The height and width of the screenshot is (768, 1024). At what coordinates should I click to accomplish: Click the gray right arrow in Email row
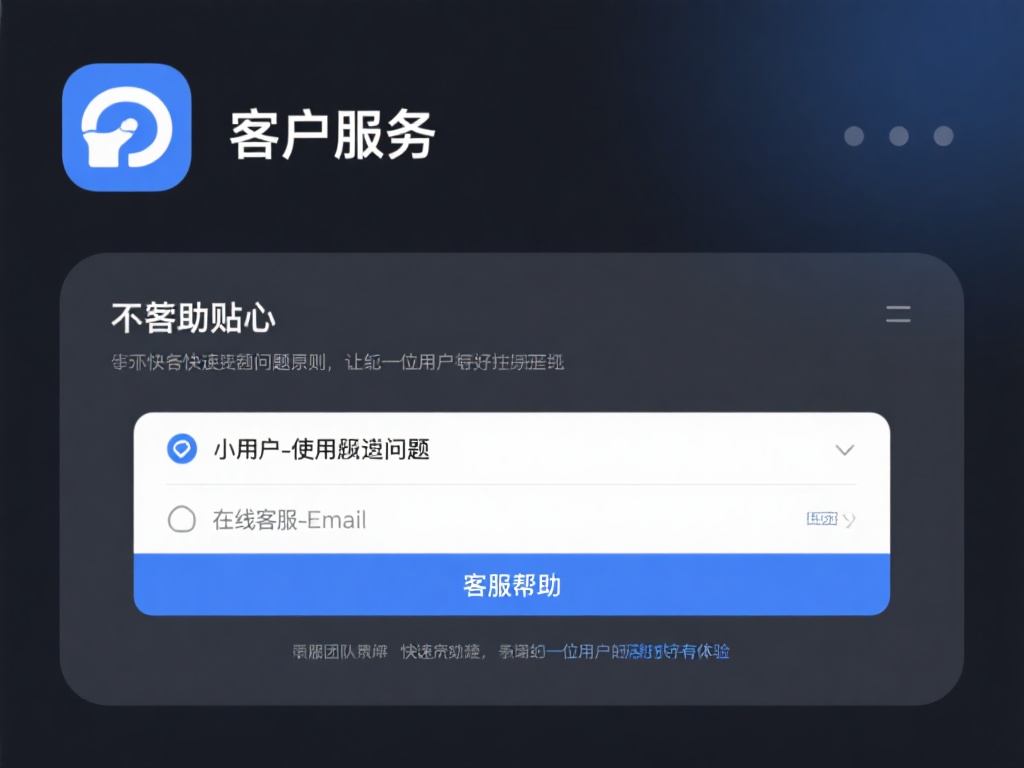(849, 520)
